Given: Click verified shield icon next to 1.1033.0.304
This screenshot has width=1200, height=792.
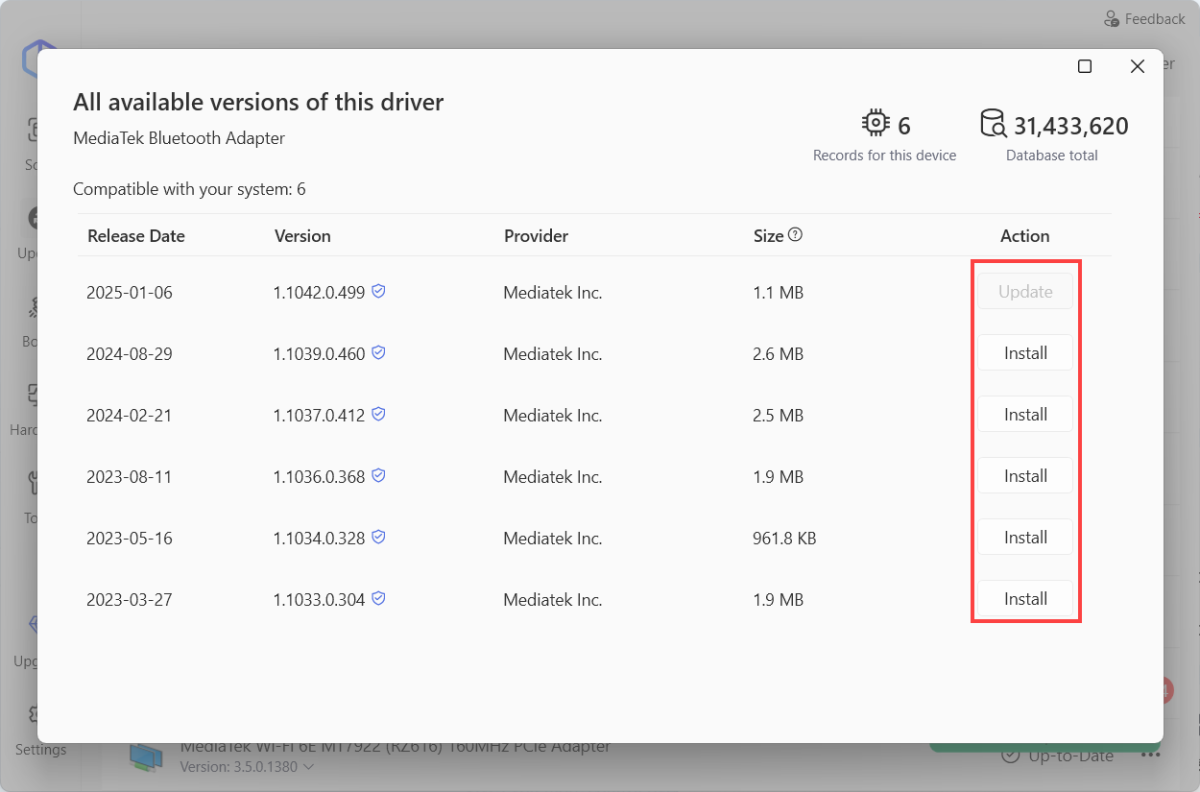Looking at the screenshot, I should [379, 598].
